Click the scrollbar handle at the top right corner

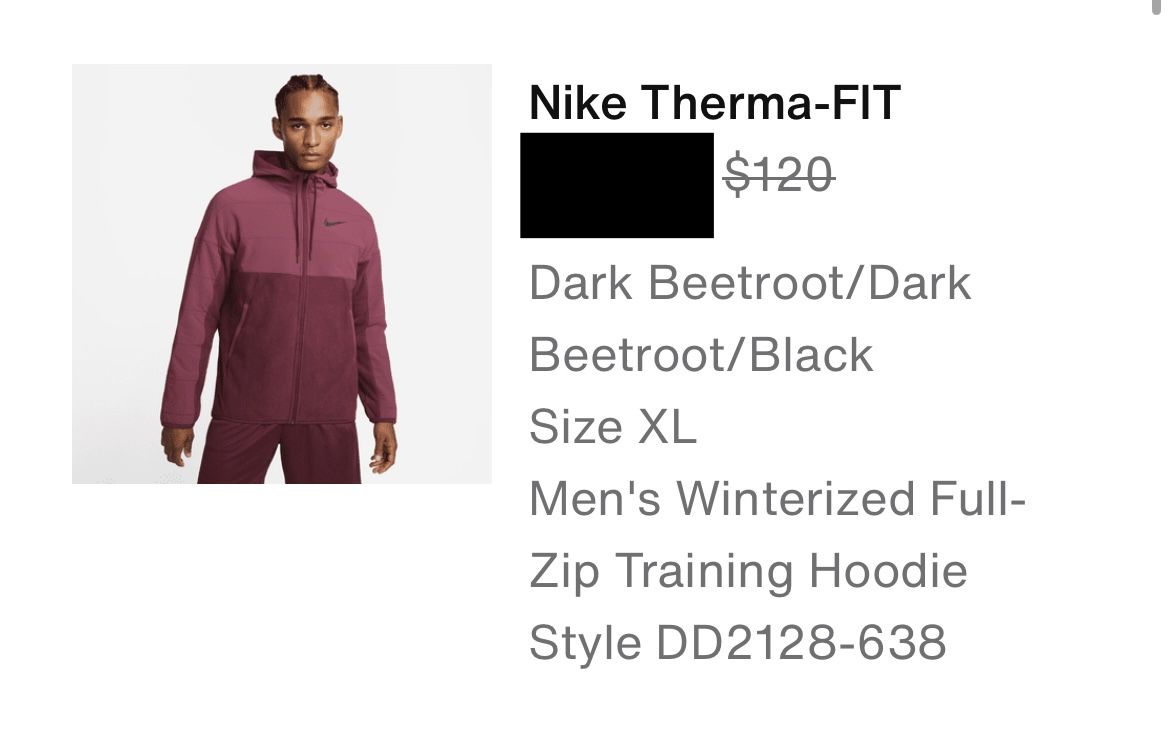tap(1157, 6)
